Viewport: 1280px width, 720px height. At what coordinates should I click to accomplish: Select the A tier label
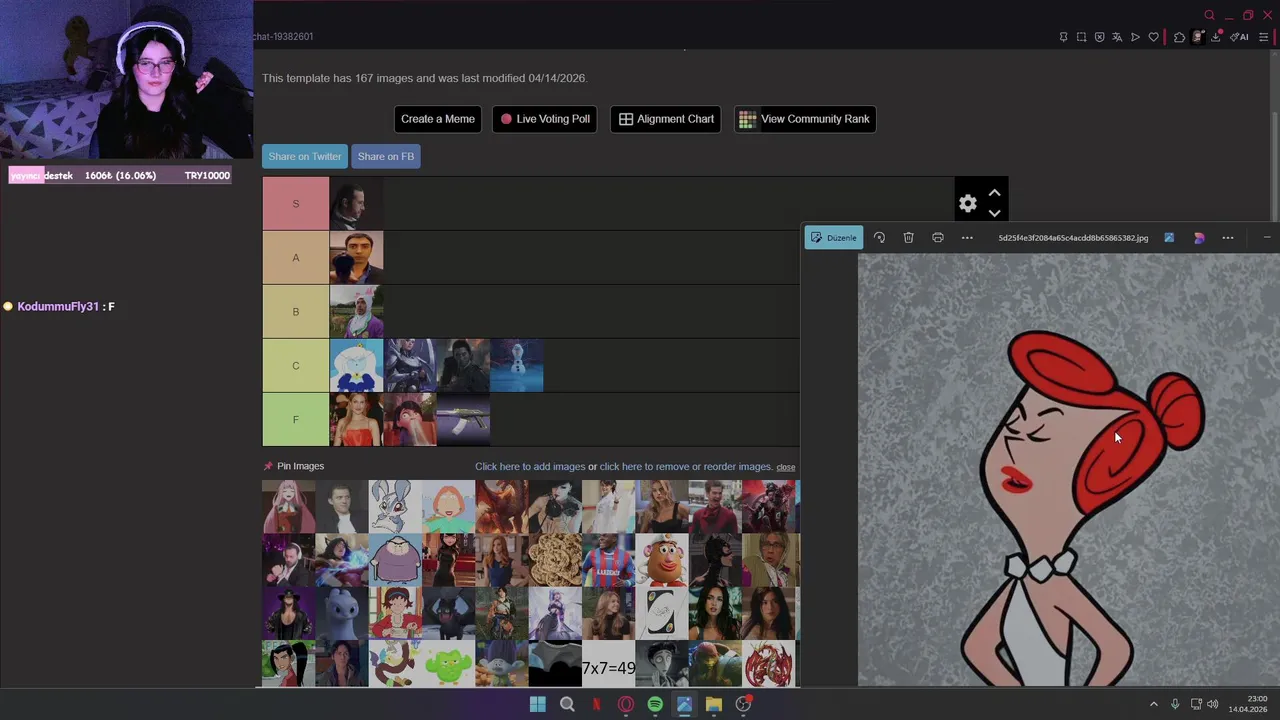[x=296, y=258]
